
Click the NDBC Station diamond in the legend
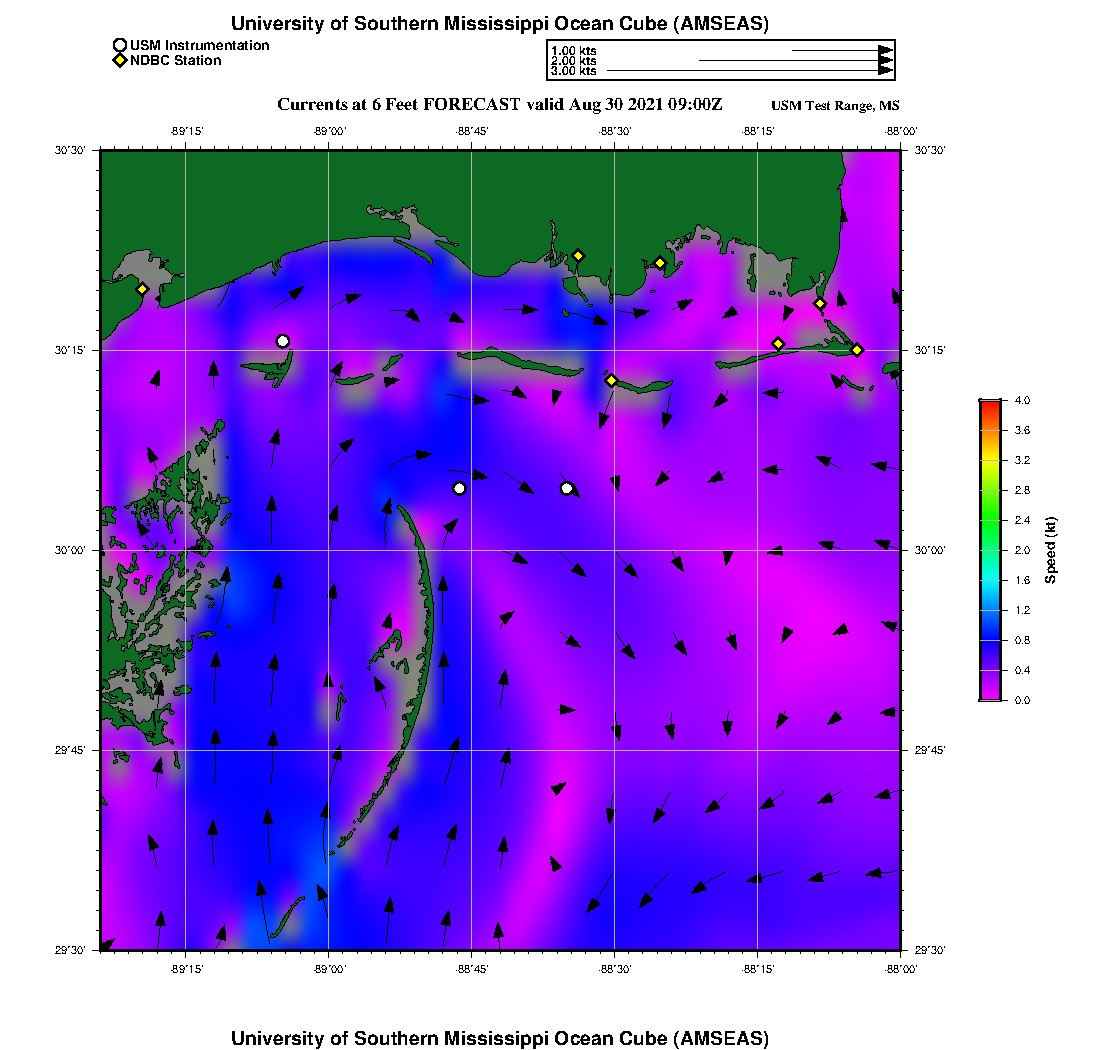120,61
